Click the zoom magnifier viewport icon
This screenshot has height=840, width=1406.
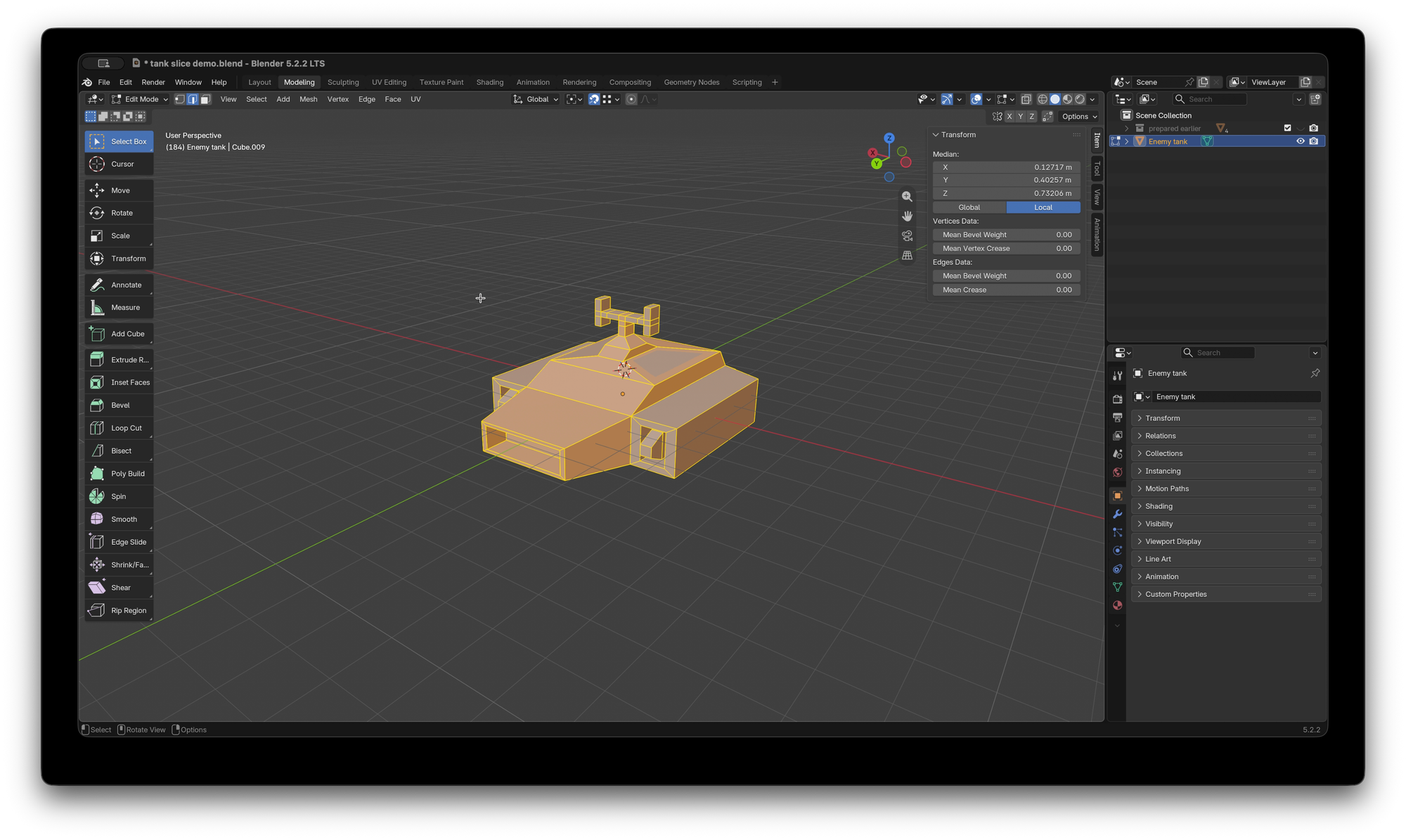907,197
